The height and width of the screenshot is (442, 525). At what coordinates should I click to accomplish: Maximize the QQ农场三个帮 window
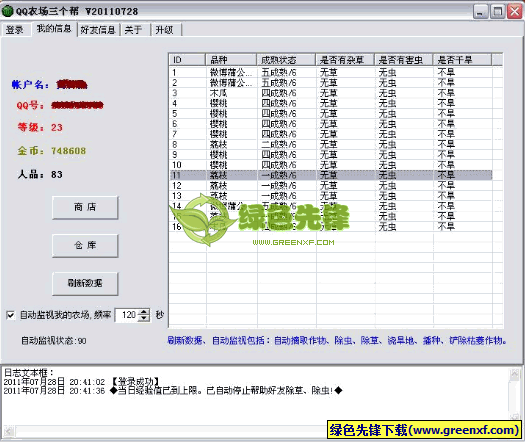coord(498,12)
